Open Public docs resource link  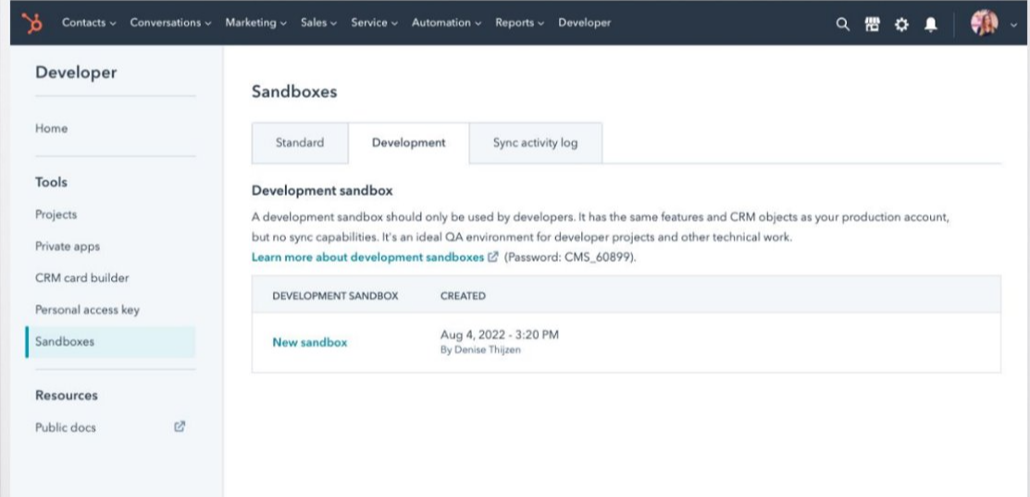point(66,427)
